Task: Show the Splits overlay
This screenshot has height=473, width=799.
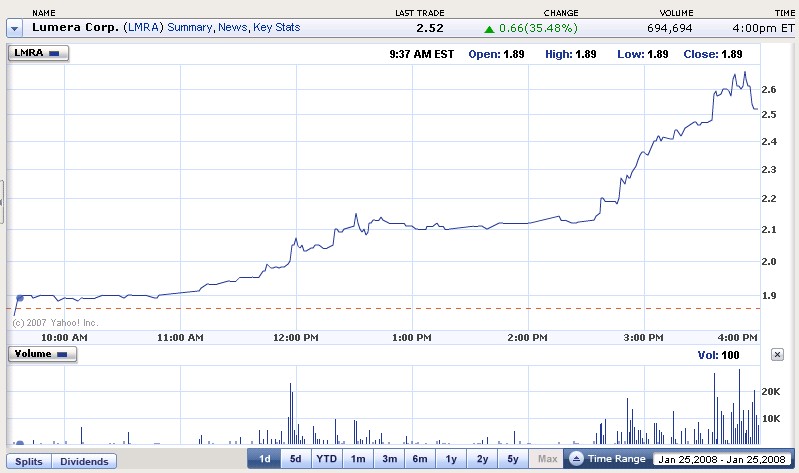Action: pyautogui.click(x=29, y=461)
